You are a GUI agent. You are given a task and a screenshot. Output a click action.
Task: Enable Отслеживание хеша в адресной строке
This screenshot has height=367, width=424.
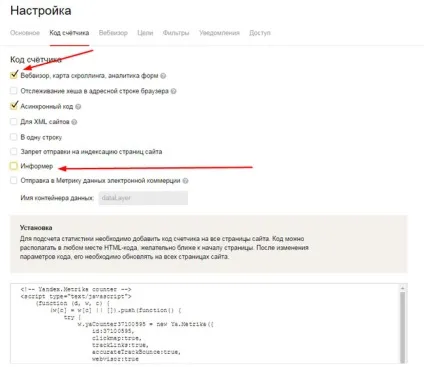pyautogui.click(x=14, y=91)
